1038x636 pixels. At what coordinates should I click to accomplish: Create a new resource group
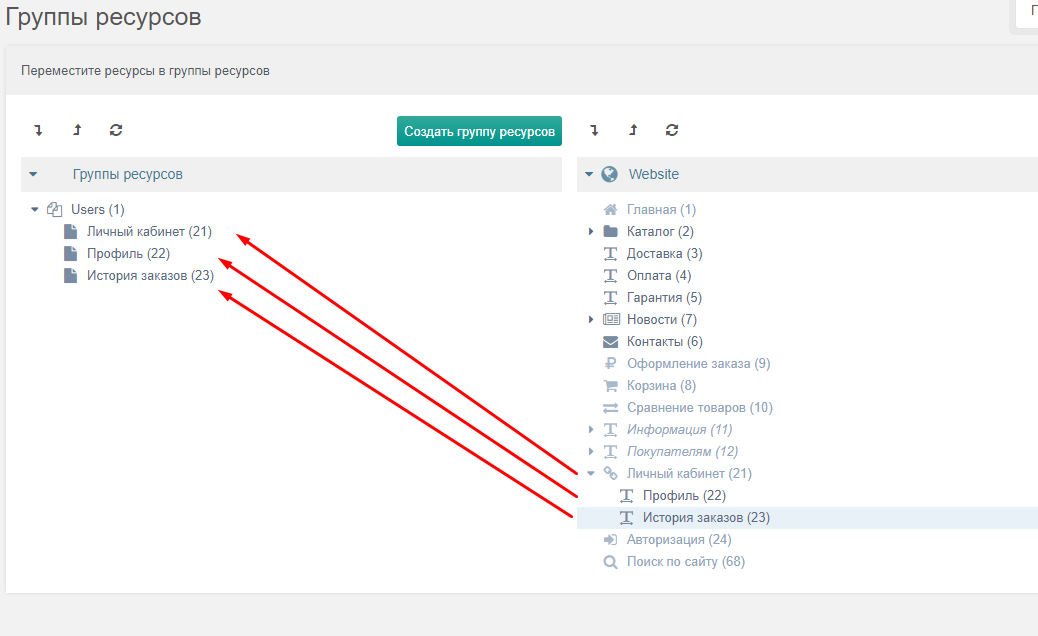click(x=479, y=131)
